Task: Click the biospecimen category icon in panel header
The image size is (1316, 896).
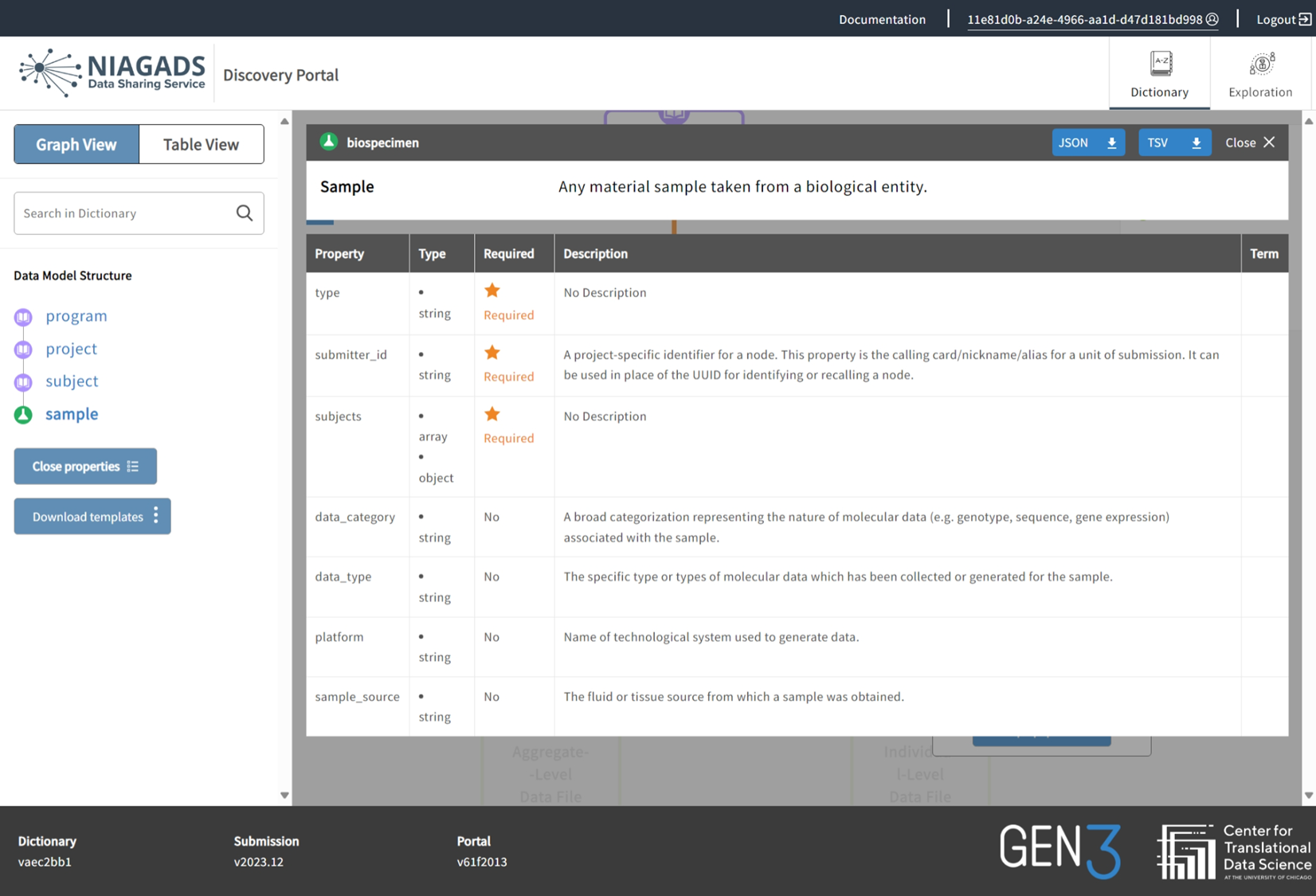Action: coord(328,142)
